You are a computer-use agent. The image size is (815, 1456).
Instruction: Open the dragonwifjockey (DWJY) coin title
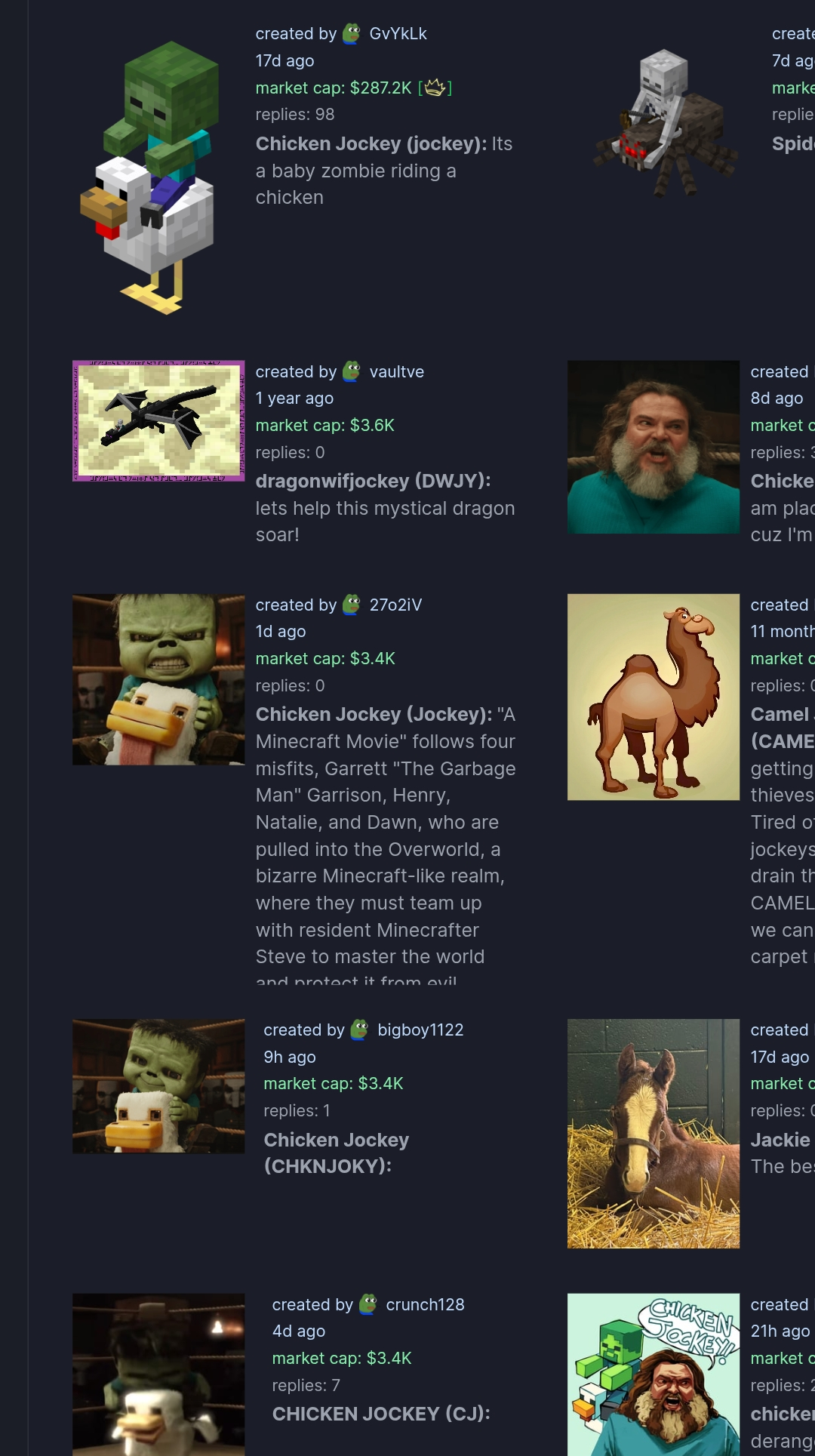pos(374,481)
